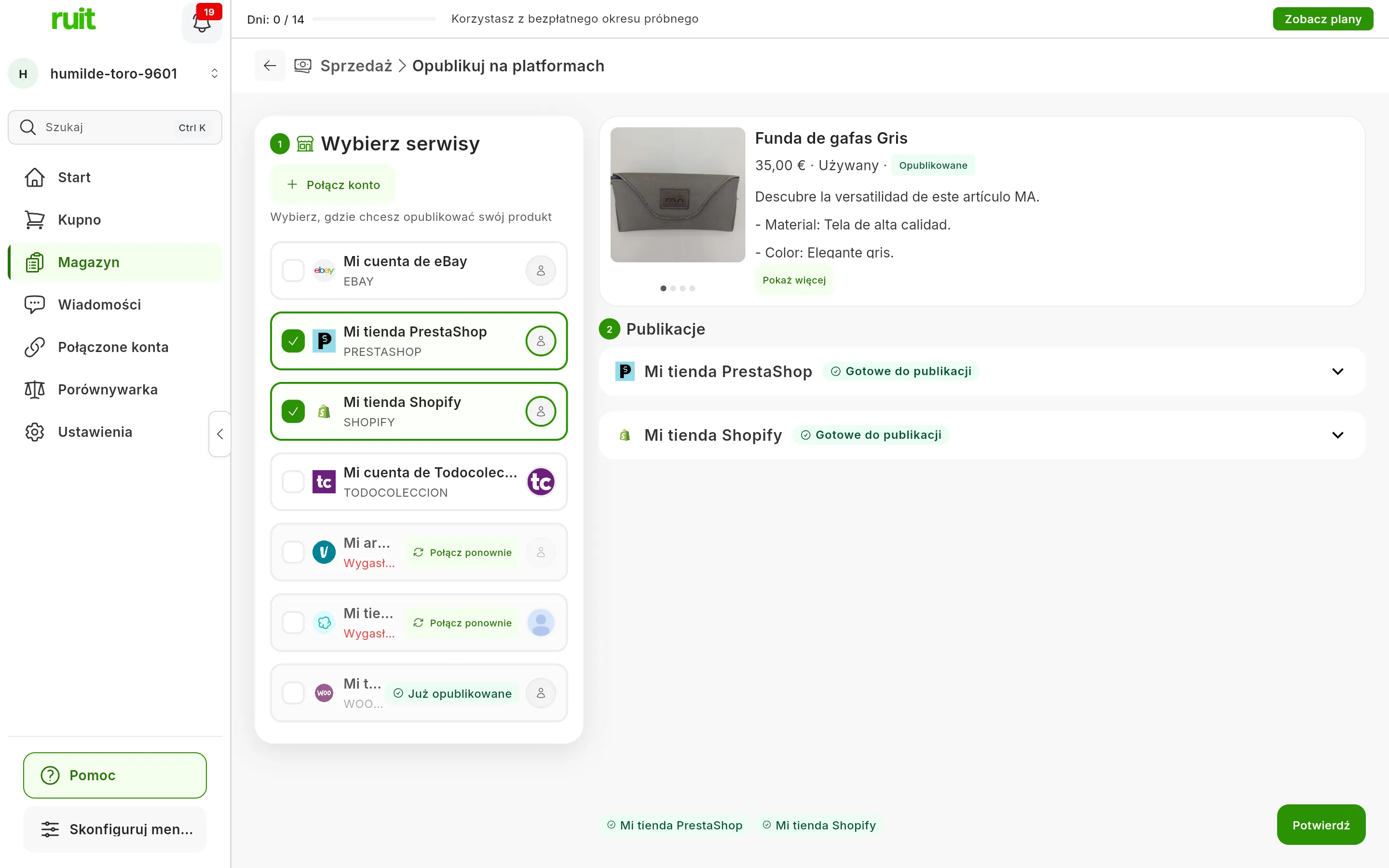Click the eBay logo icon
This screenshot has width=1389, height=868.
(324, 271)
